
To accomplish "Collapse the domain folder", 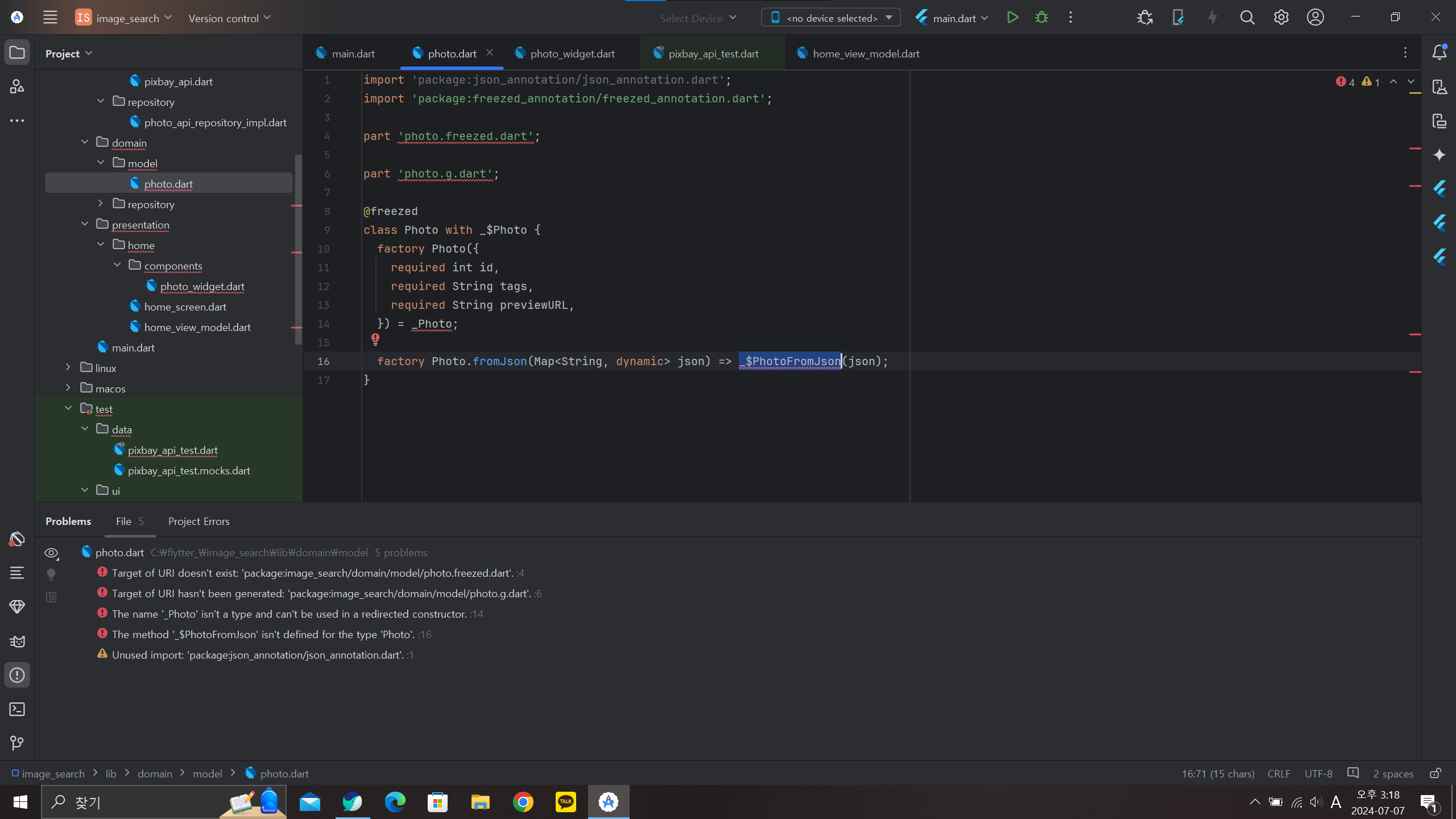I will [x=85, y=142].
